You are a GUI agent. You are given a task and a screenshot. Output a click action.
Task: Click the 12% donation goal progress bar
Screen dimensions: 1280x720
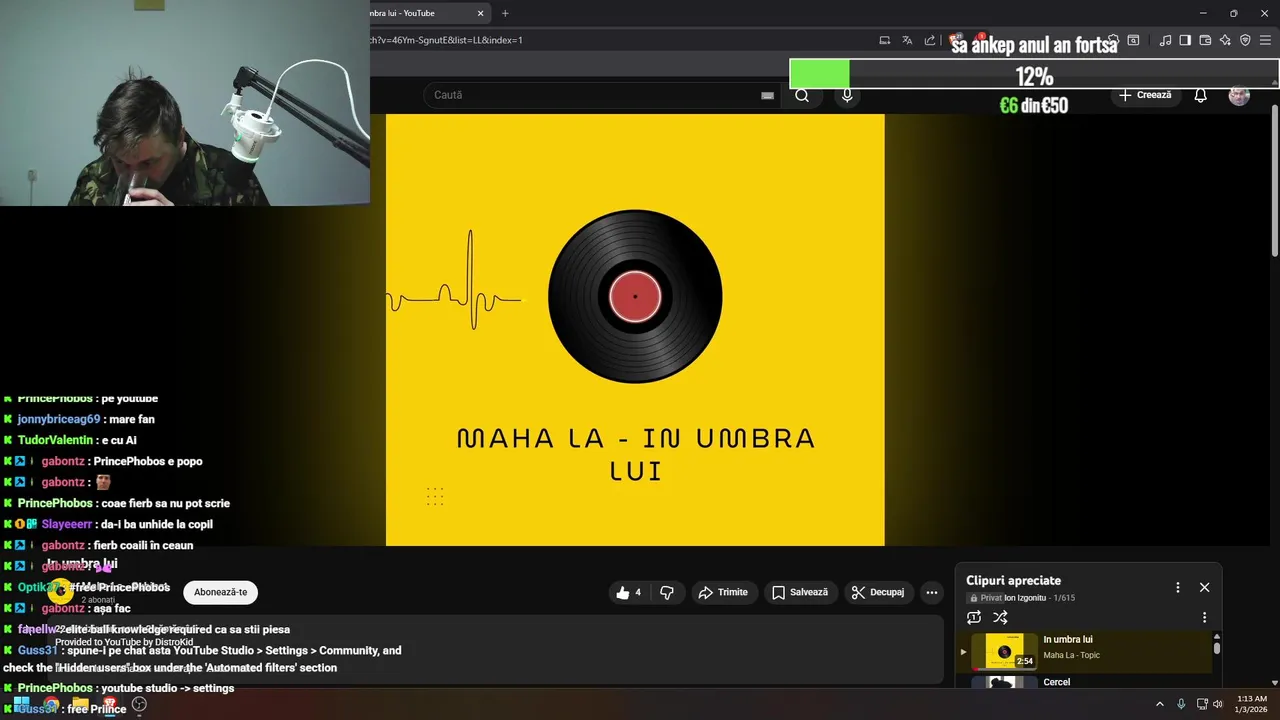[x=1034, y=75]
